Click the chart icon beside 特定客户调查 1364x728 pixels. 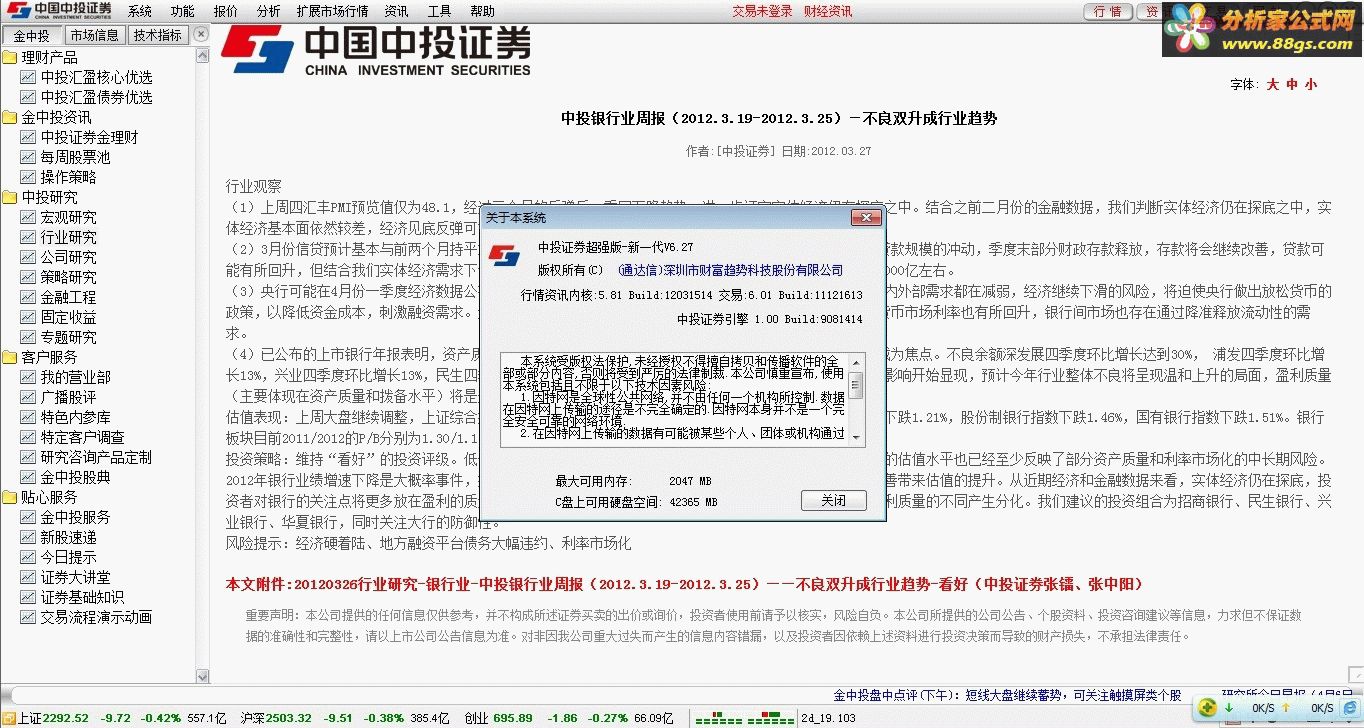(x=28, y=437)
